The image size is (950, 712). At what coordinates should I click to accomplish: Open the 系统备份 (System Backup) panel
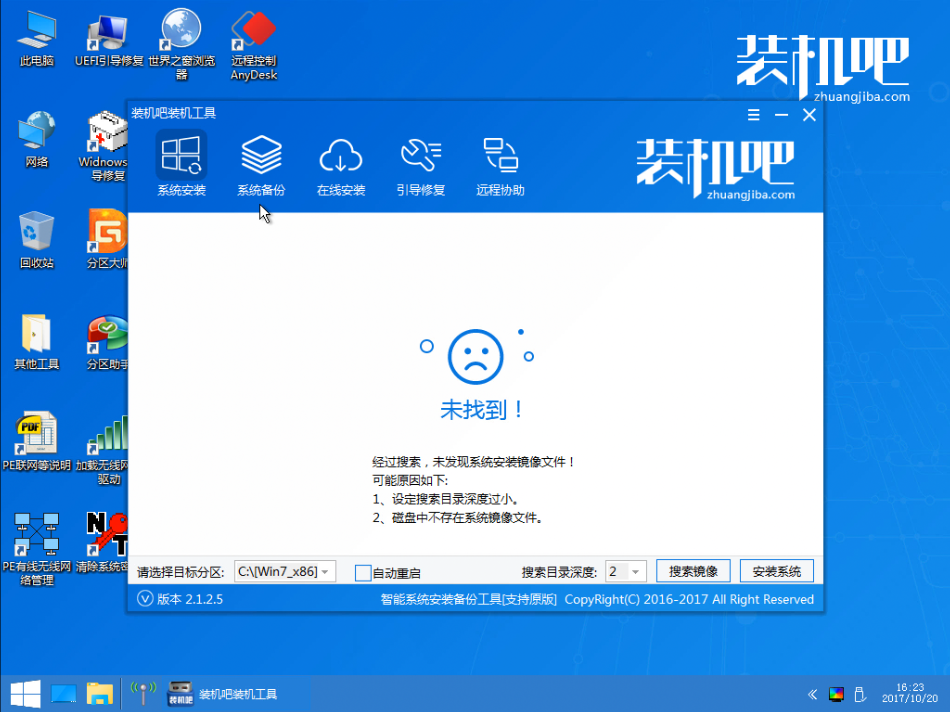262,165
